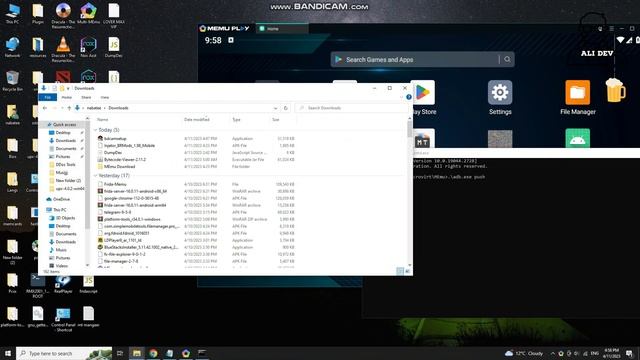Select 3D Objects in the navigation pane
Viewport: 640px width, 360px height.
click(65, 218)
